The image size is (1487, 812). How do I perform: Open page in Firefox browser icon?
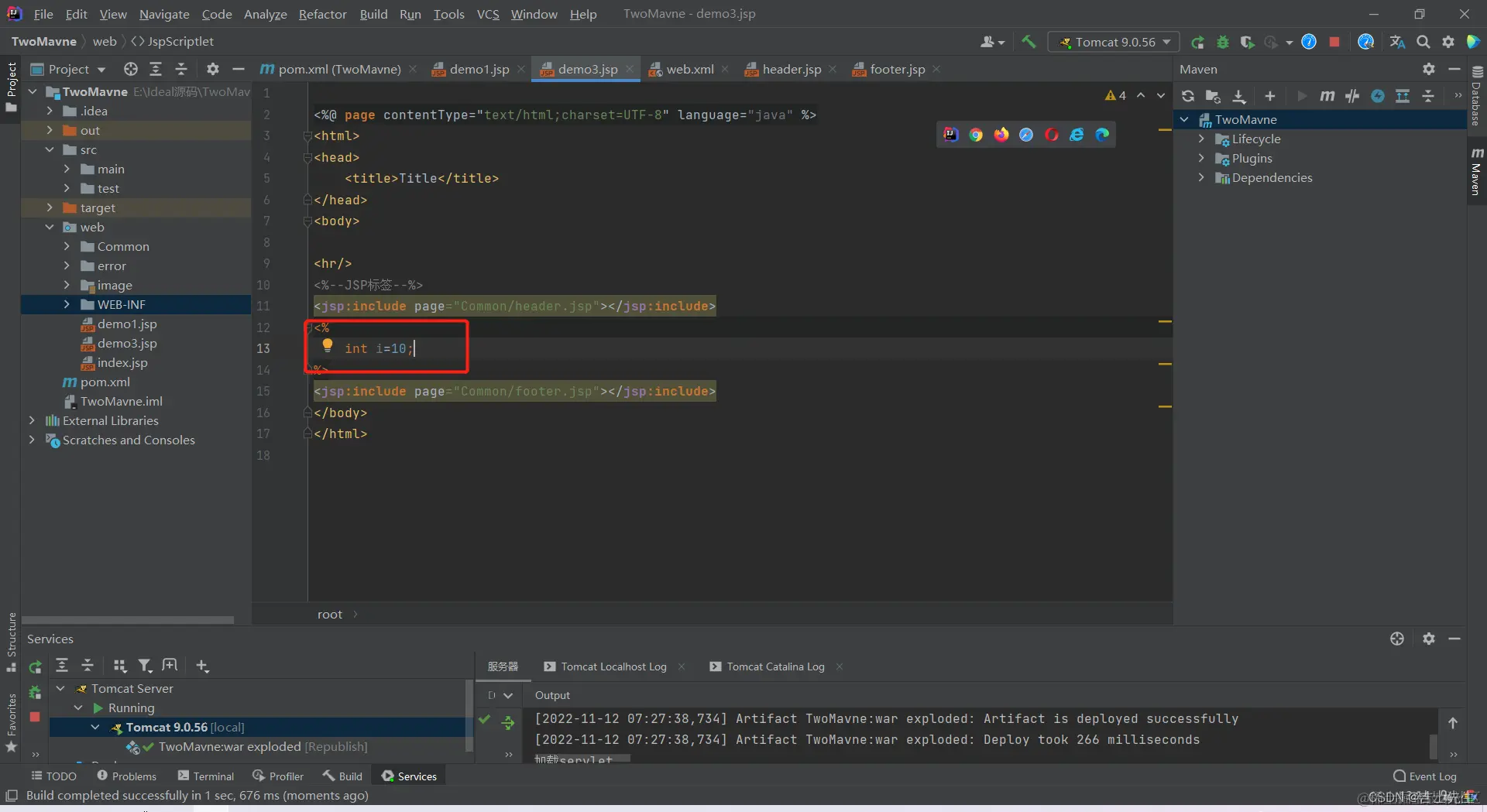(1001, 135)
